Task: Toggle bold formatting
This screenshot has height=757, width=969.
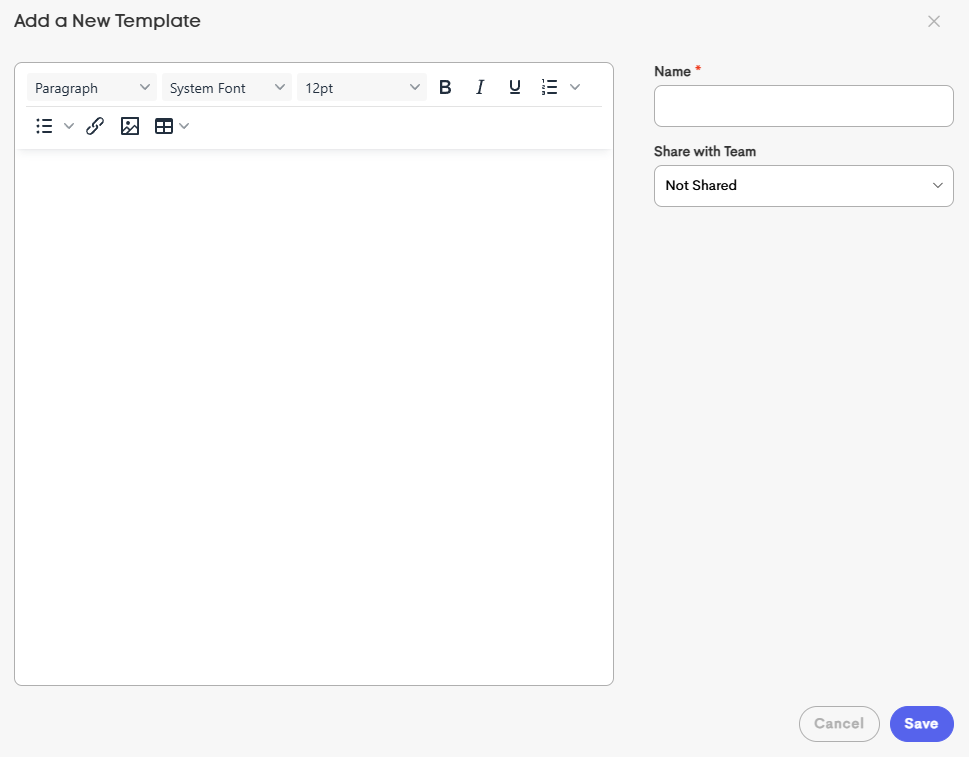Action: (x=445, y=87)
